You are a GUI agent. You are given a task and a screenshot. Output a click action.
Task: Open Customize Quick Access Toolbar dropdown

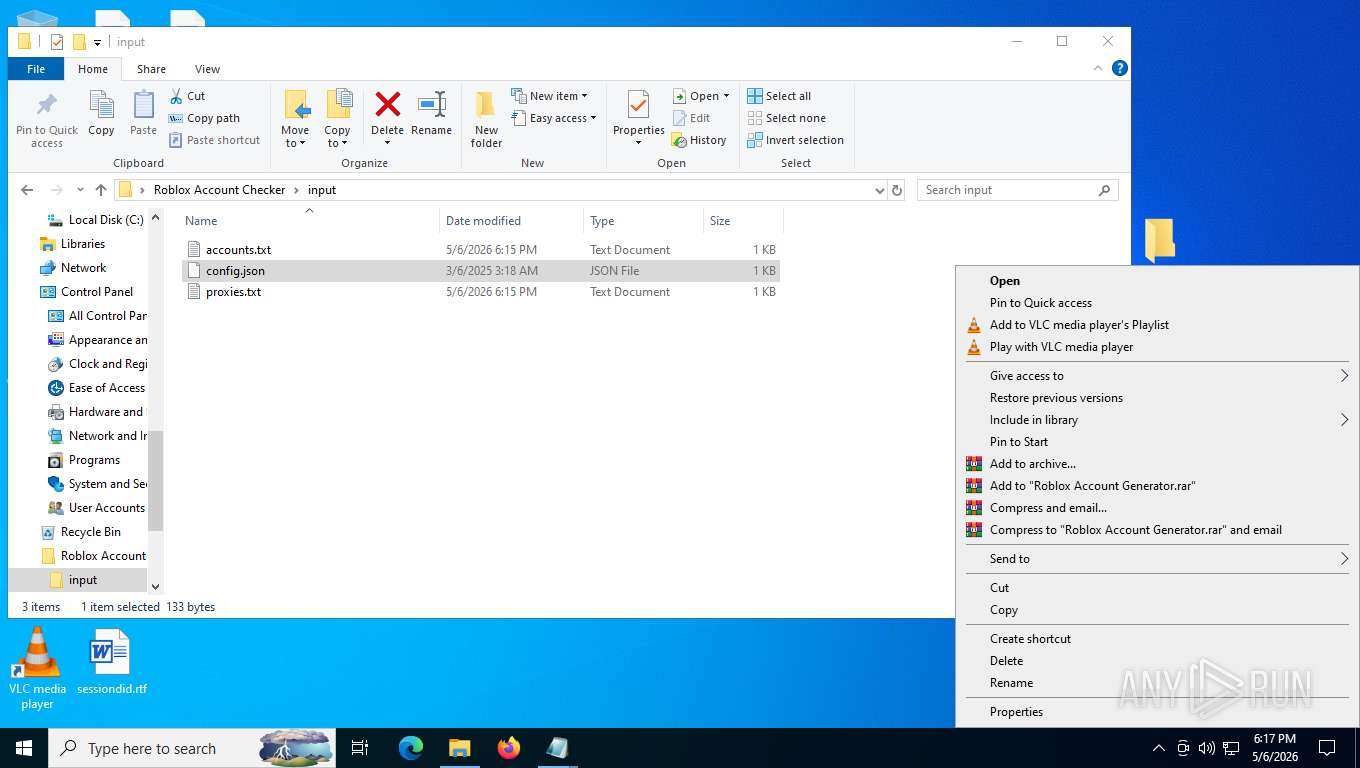[97, 42]
